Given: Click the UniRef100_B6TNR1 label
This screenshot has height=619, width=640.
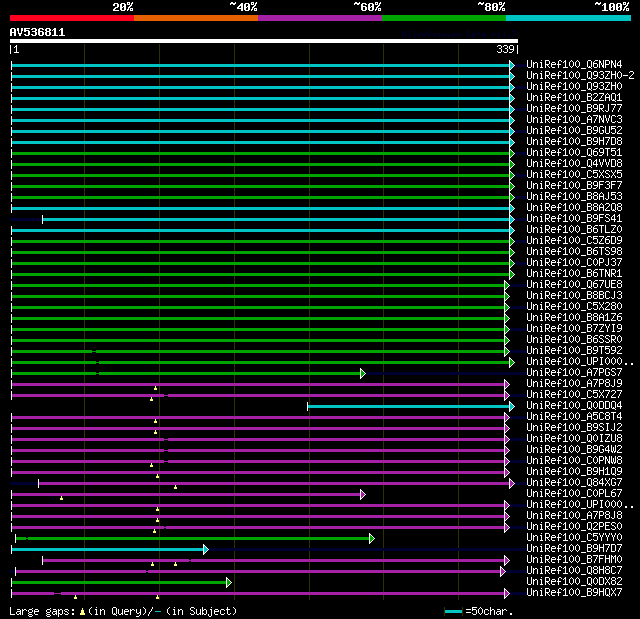Looking at the screenshot, I should [x=574, y=274].
